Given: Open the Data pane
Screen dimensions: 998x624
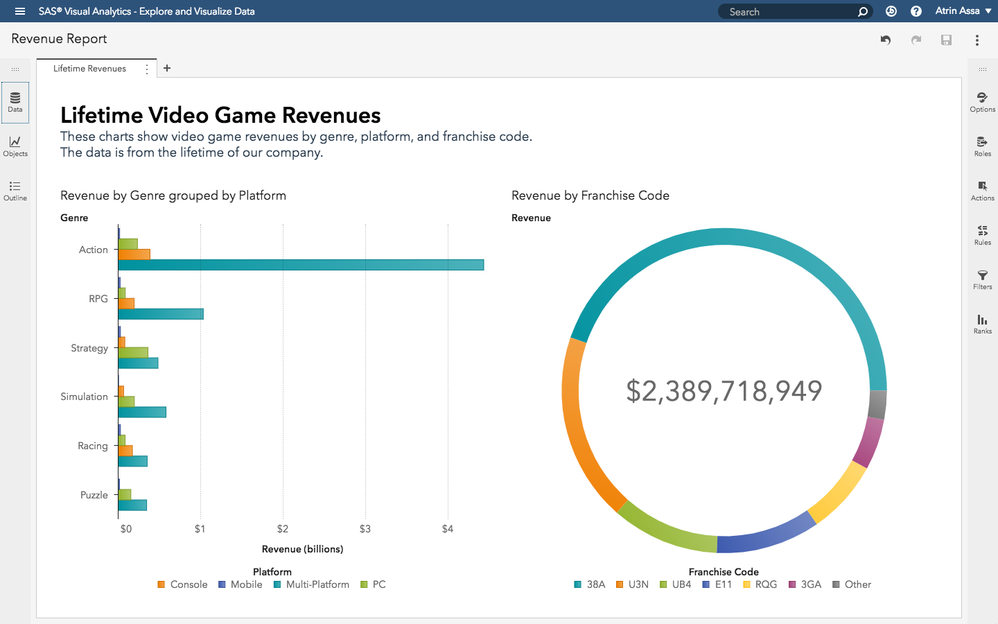Looking at the screenshot, I should [15, 101].
